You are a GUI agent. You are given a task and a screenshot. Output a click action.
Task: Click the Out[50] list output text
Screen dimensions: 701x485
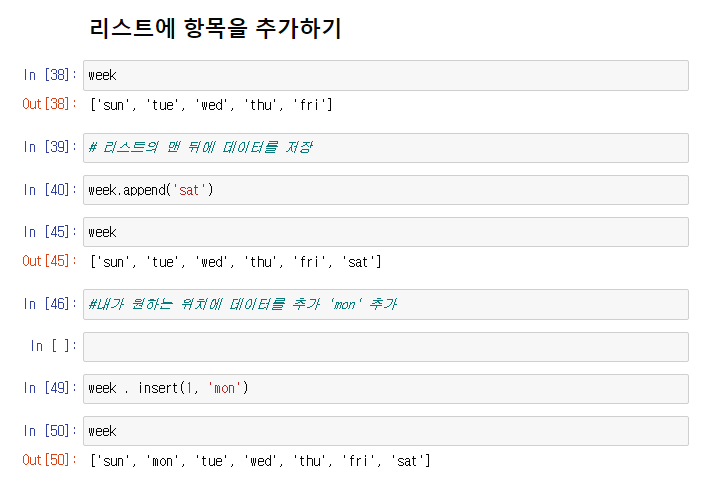pyautogui.click(x=260, y=461)
